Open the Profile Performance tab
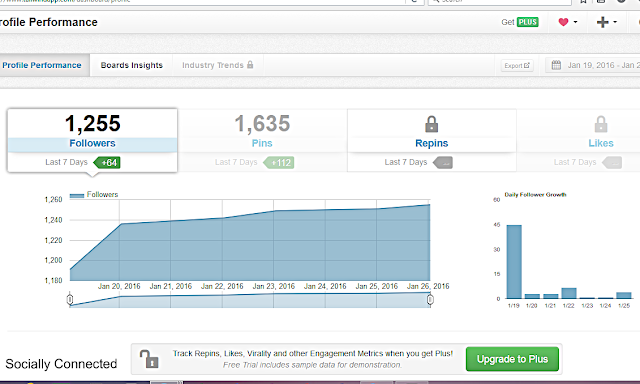640x384 pixels. [42, 65]
